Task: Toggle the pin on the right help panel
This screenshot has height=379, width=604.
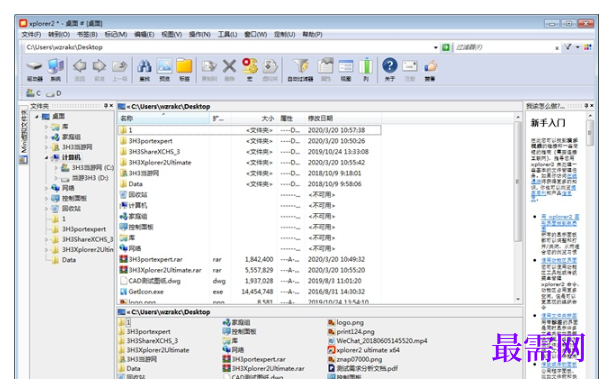Action: click(x=586, y=106)
